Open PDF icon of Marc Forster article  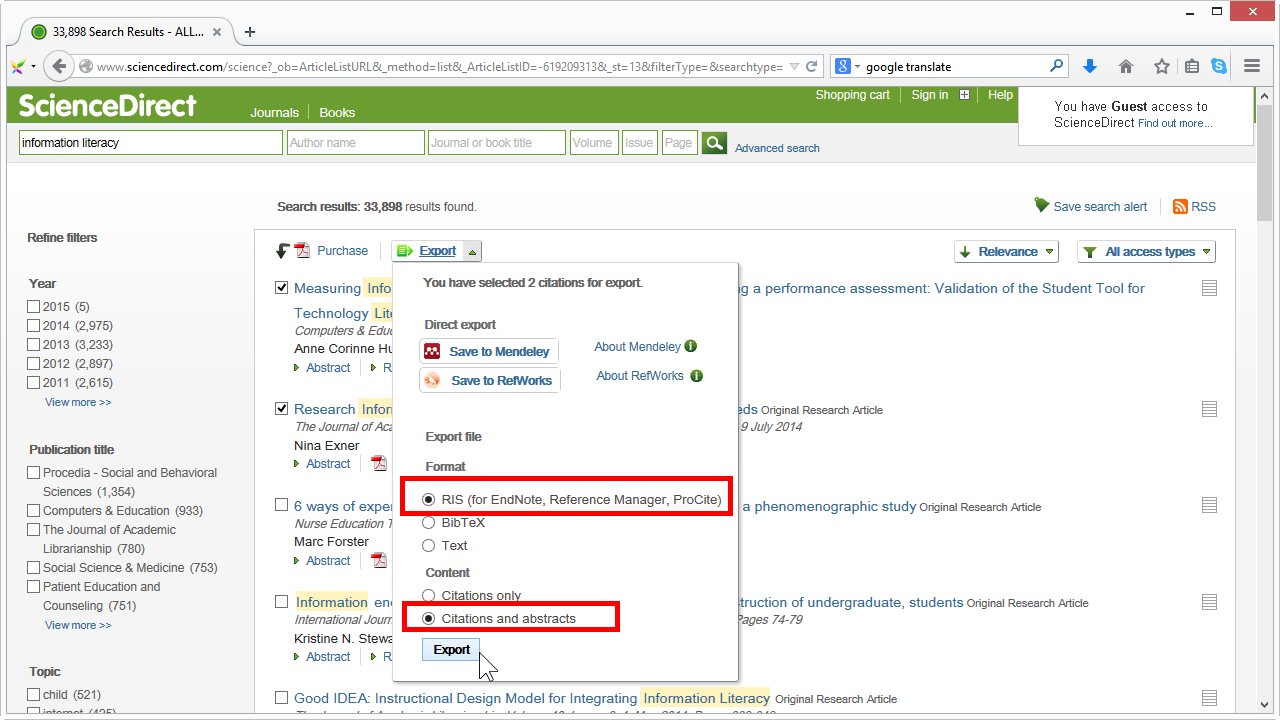point(379,560)
